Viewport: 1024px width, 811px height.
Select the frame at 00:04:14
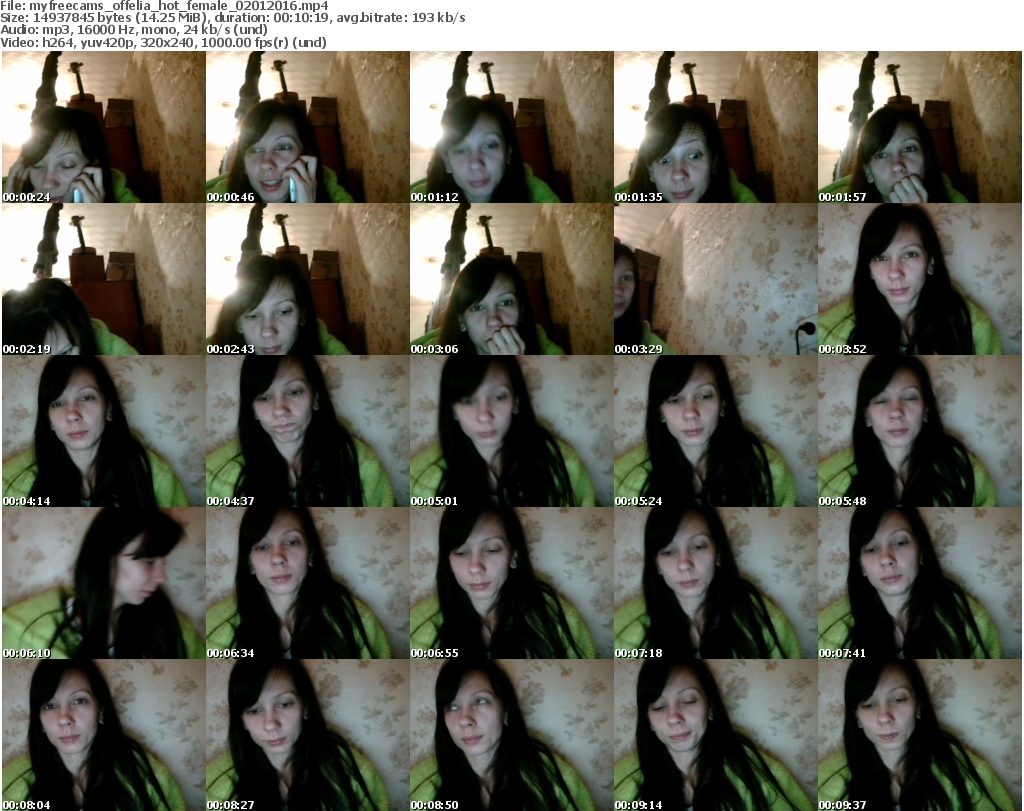coord(104,432)
